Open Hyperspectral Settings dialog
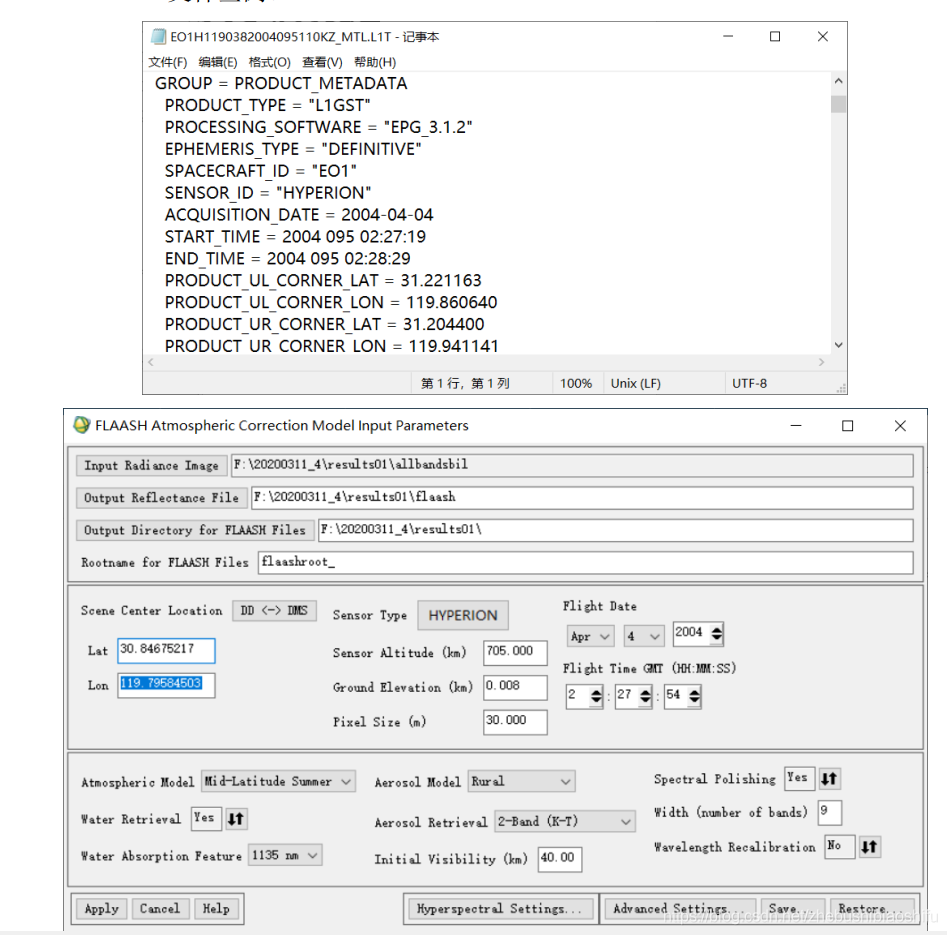 click(500, 908)
